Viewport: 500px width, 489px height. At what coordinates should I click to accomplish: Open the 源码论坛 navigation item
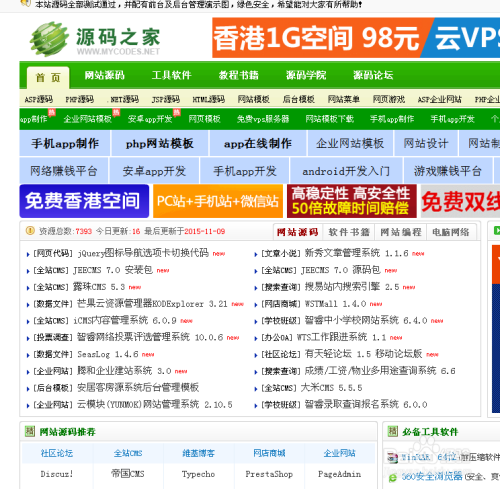click(373, 75)
